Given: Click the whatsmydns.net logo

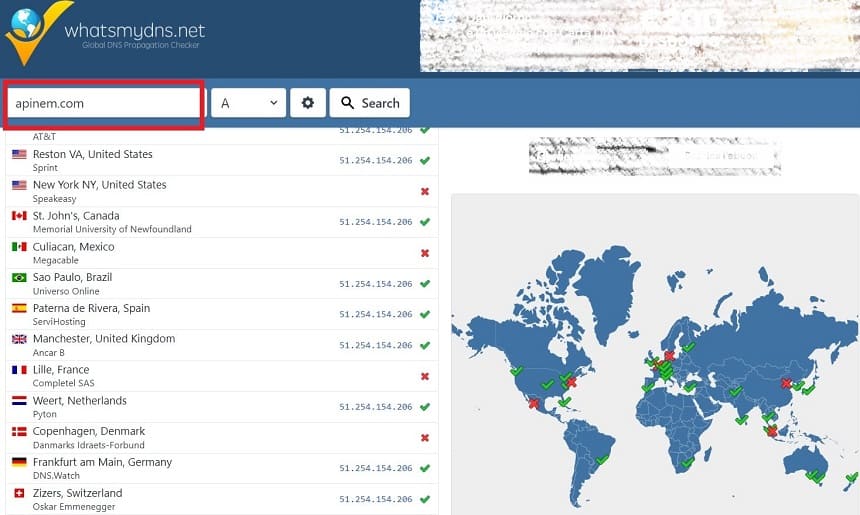Looking at the screenshot, I should click(x=105, y=33).
